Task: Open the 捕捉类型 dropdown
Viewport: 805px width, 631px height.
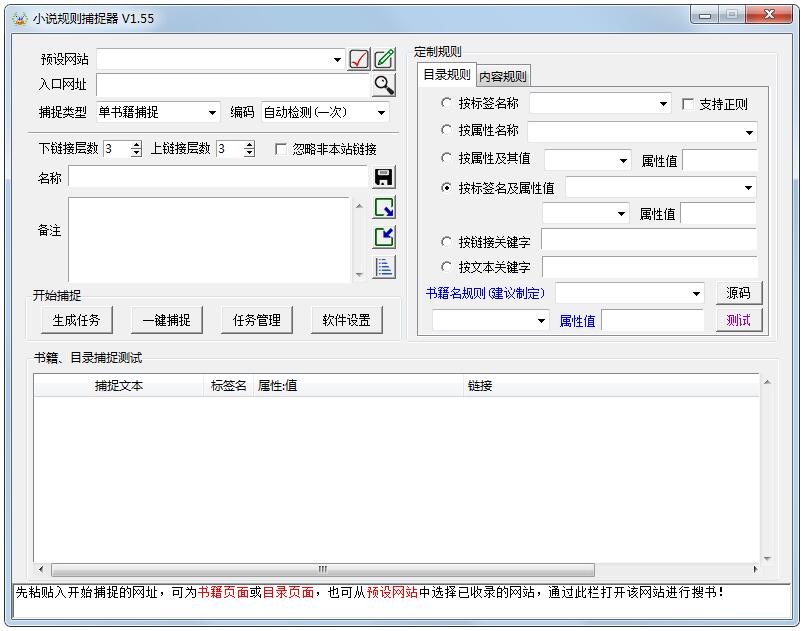Action: [157, 113]
